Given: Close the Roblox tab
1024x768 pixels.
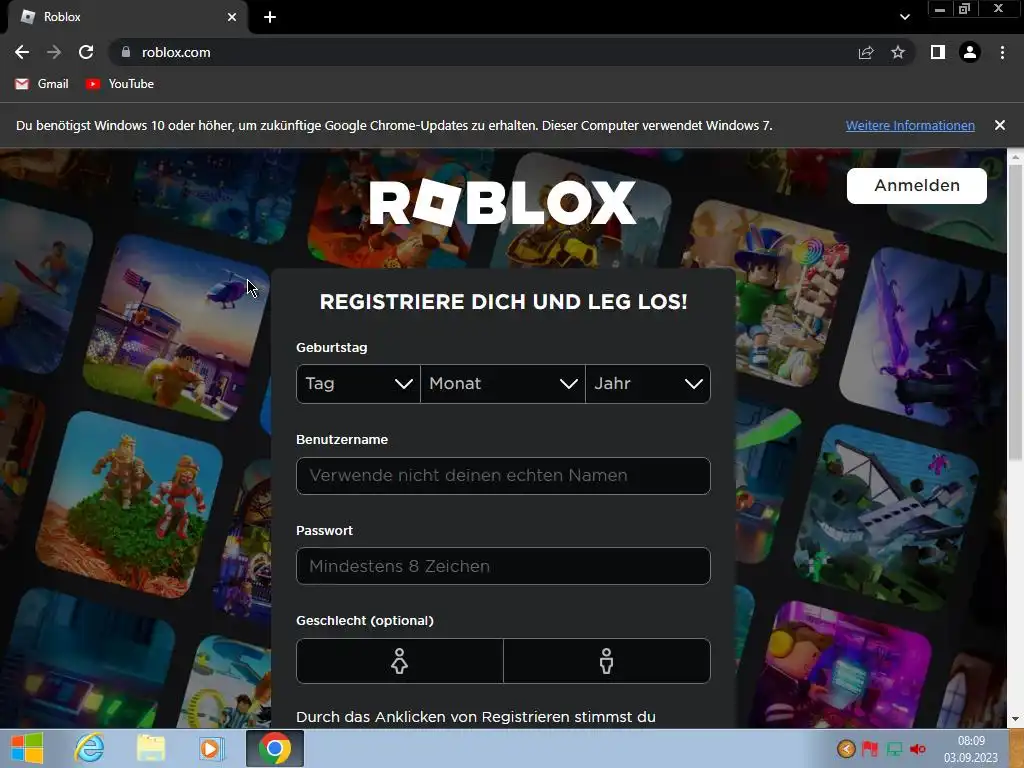Looking at the screenshot, I should pyautogui.click(x=232, y=17).
